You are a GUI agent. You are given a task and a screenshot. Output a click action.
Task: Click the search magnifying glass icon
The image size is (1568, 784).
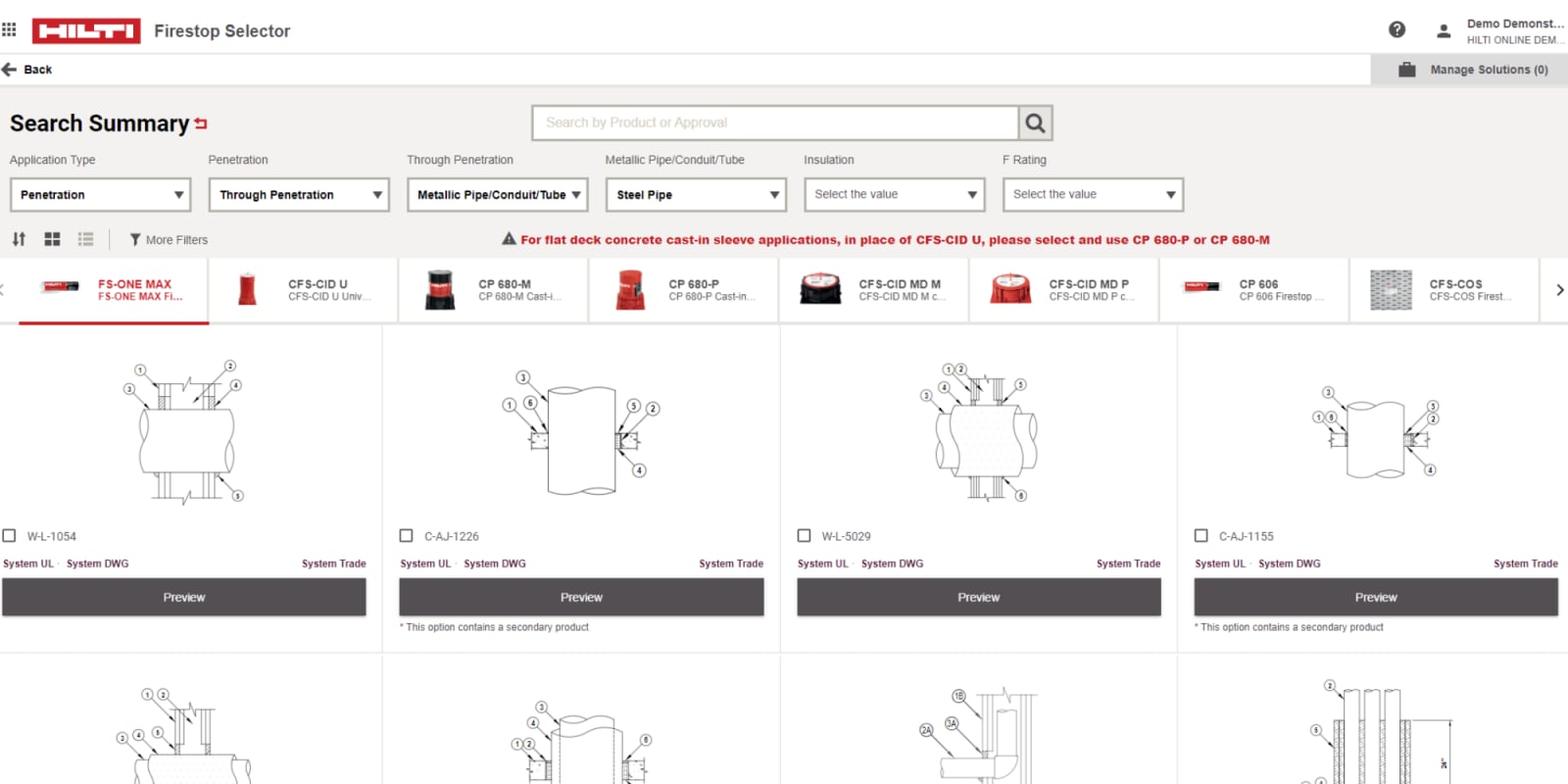tap(1035, 122)
